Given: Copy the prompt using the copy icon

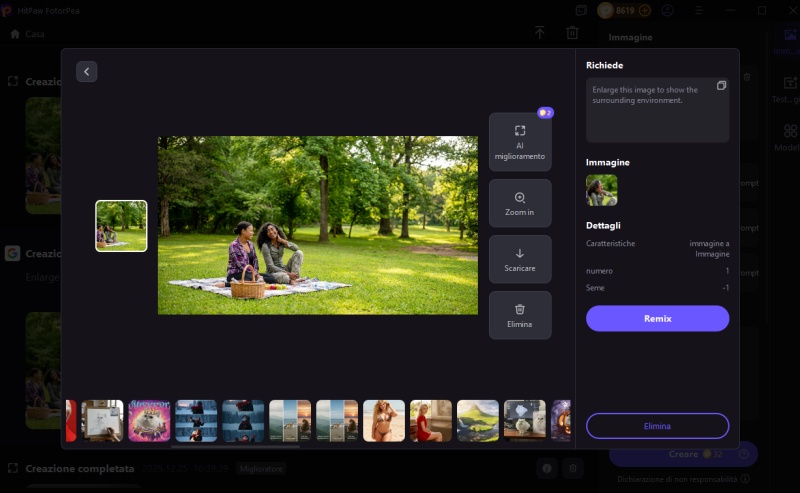Looking at the screenshot, I should tap(721, 86).
